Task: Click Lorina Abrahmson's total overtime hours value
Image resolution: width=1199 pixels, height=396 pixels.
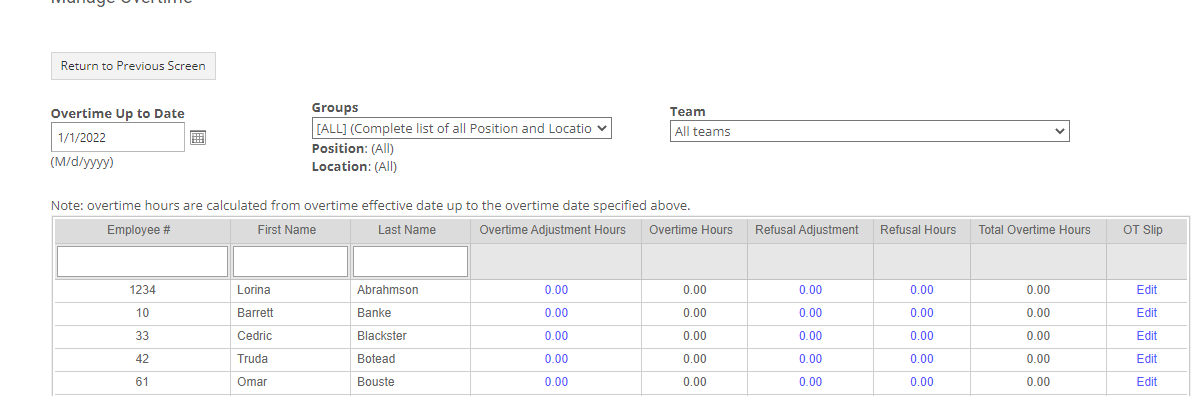Action: pyautogui.click(x=1038, y=291)
